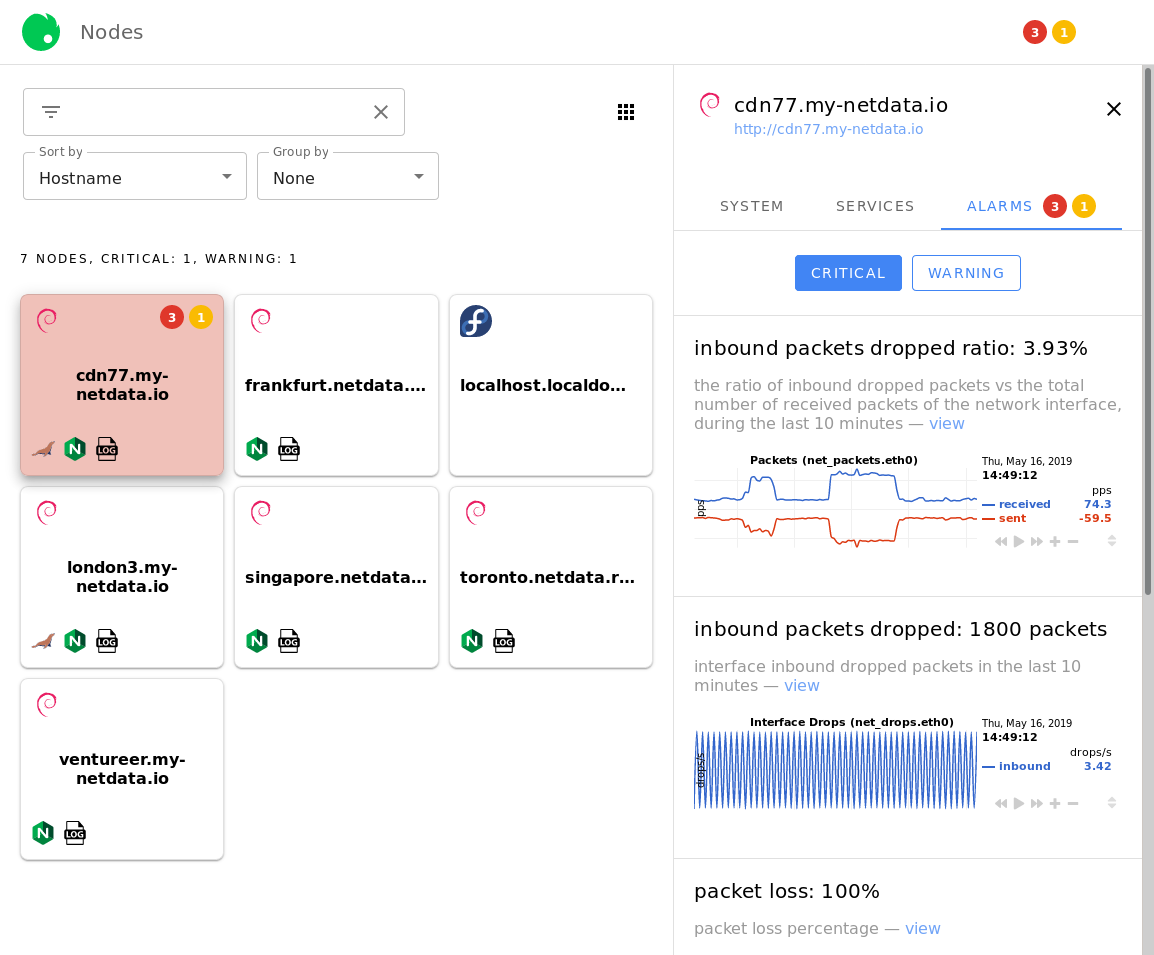Click nginx icon on cdn77 card
The image size is (1154, 955).
75,449
